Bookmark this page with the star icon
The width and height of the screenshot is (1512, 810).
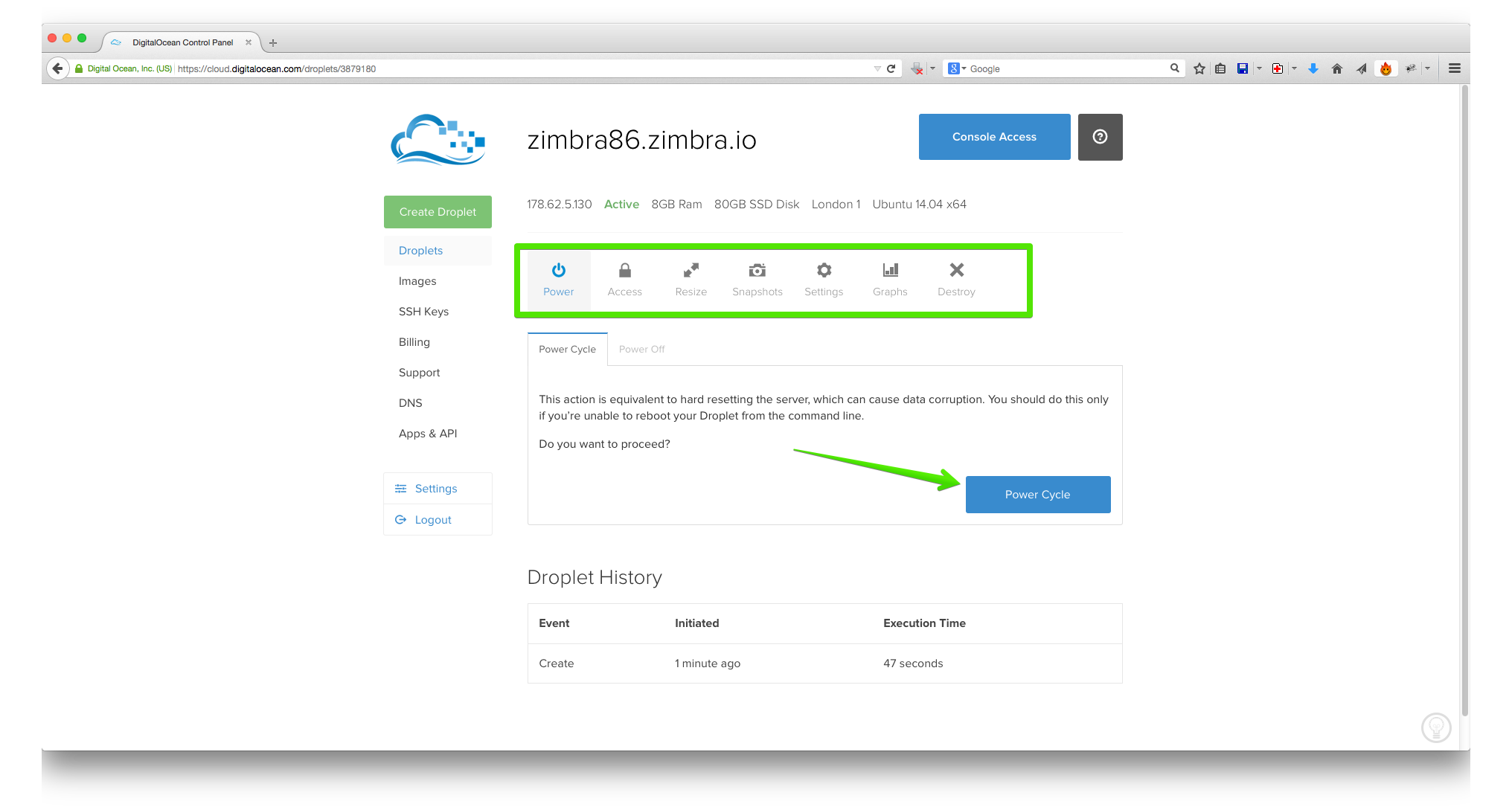[1199, 68]
